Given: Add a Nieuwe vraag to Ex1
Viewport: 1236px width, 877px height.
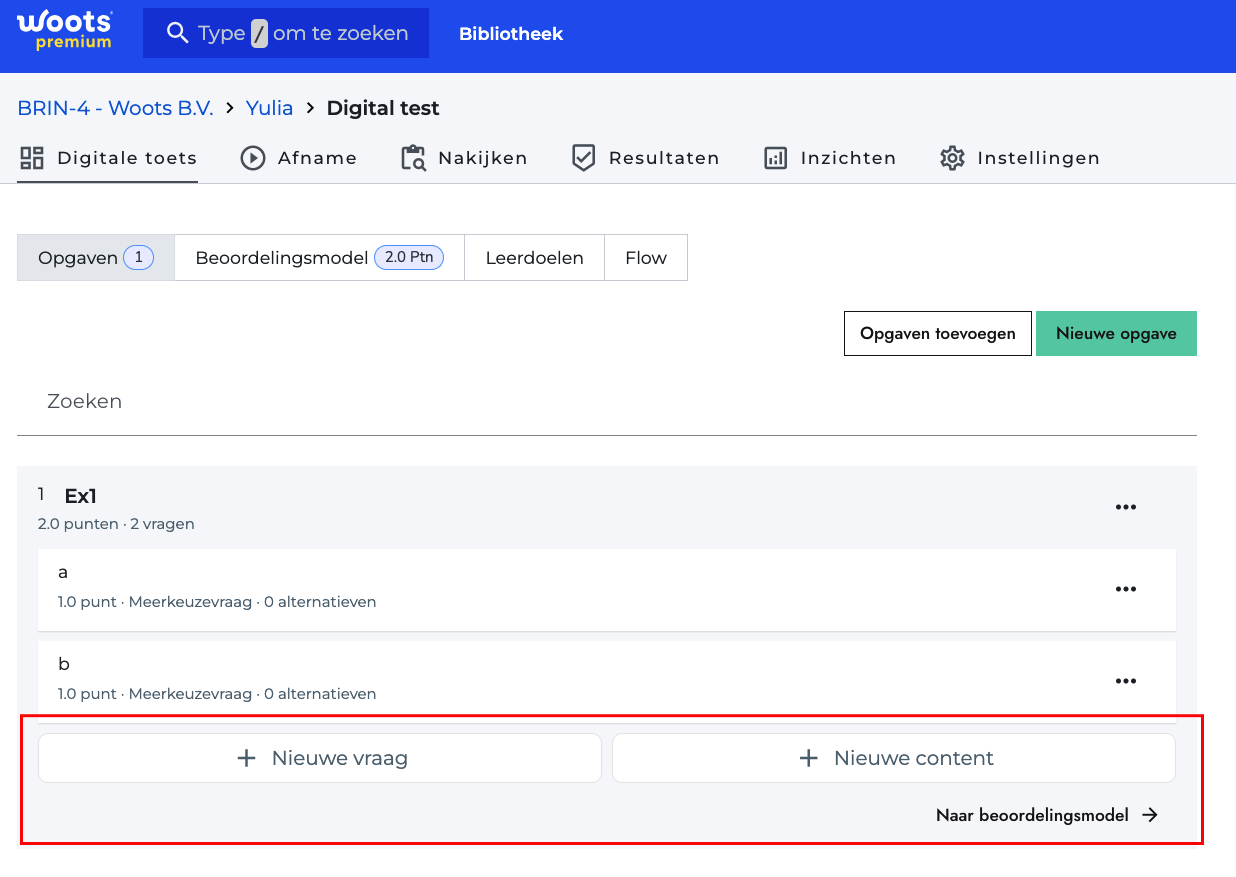Looking at the screenshot, I should tap(320, 758).
